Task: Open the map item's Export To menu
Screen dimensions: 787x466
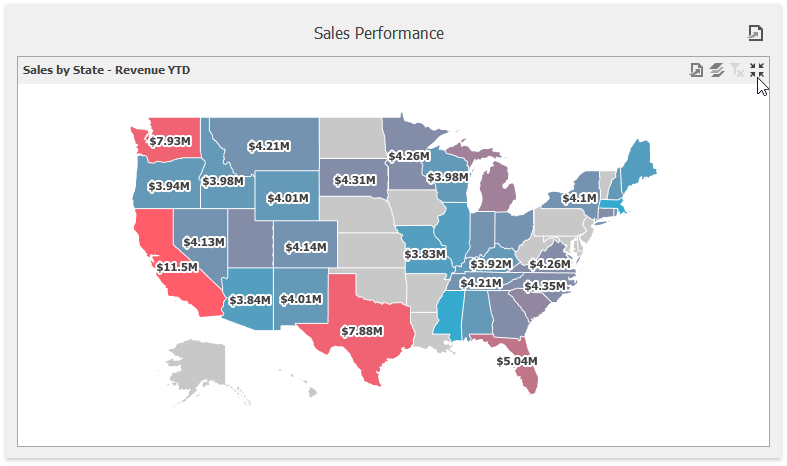Action: 697,70
